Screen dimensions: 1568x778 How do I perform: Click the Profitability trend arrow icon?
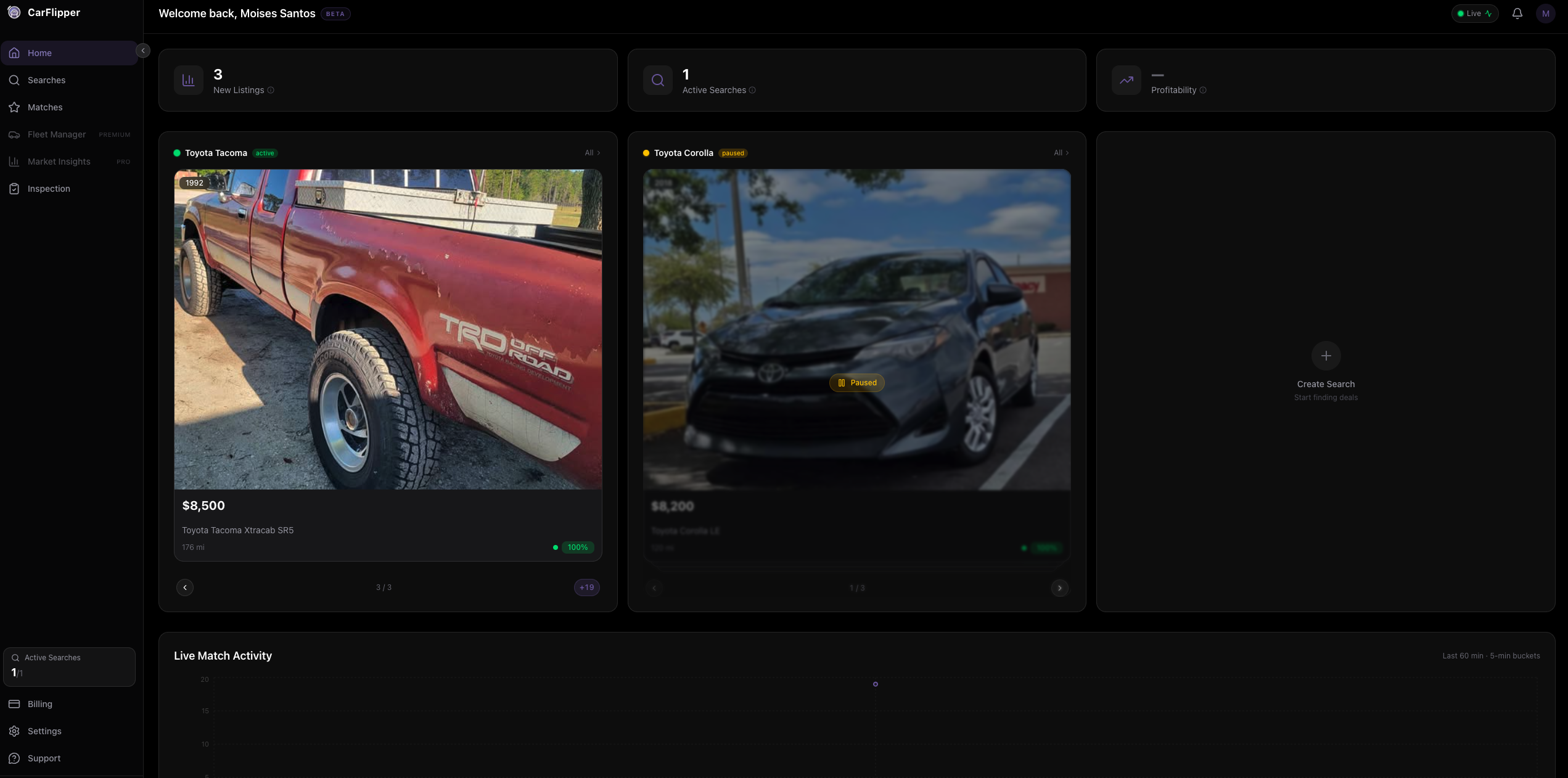tap(1127, 80)
